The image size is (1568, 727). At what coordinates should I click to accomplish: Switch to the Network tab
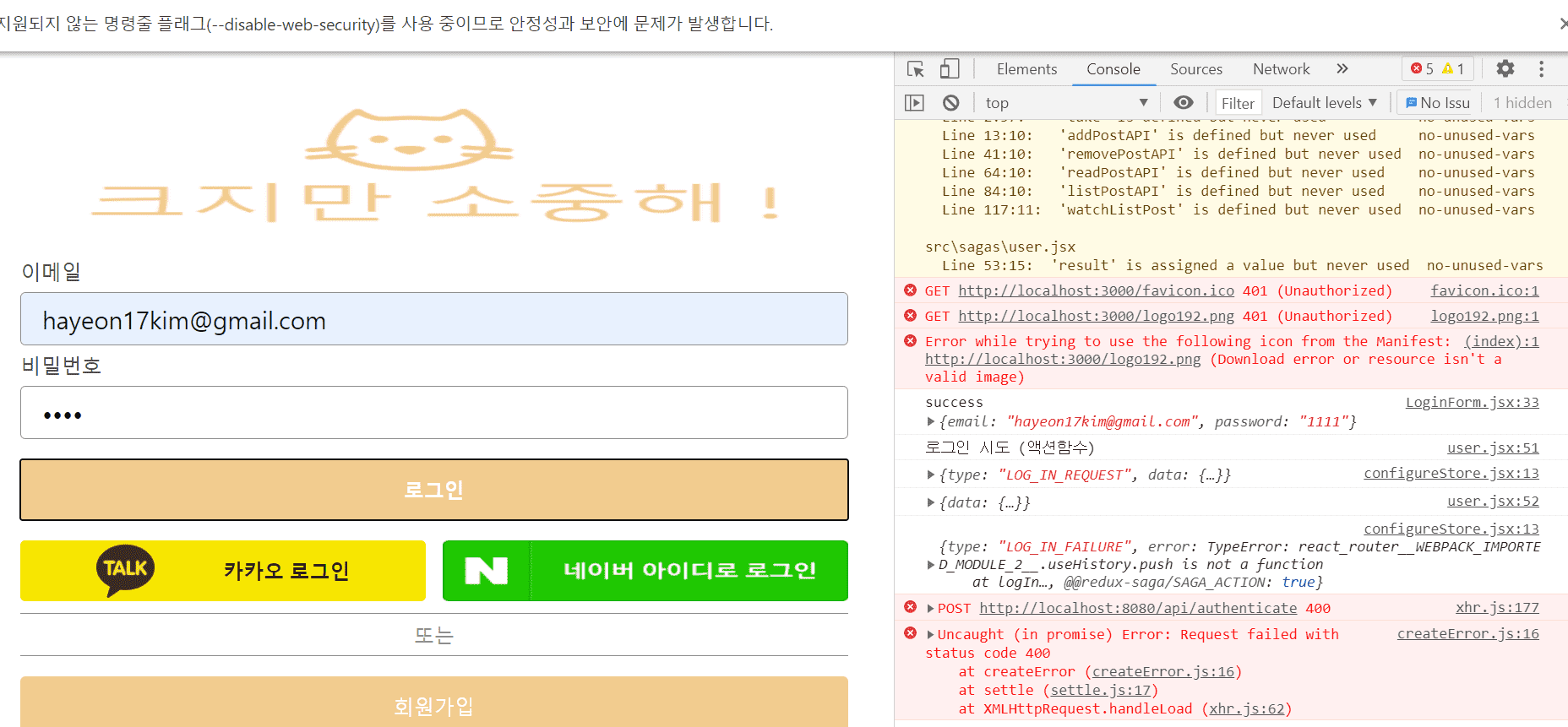1282,69
